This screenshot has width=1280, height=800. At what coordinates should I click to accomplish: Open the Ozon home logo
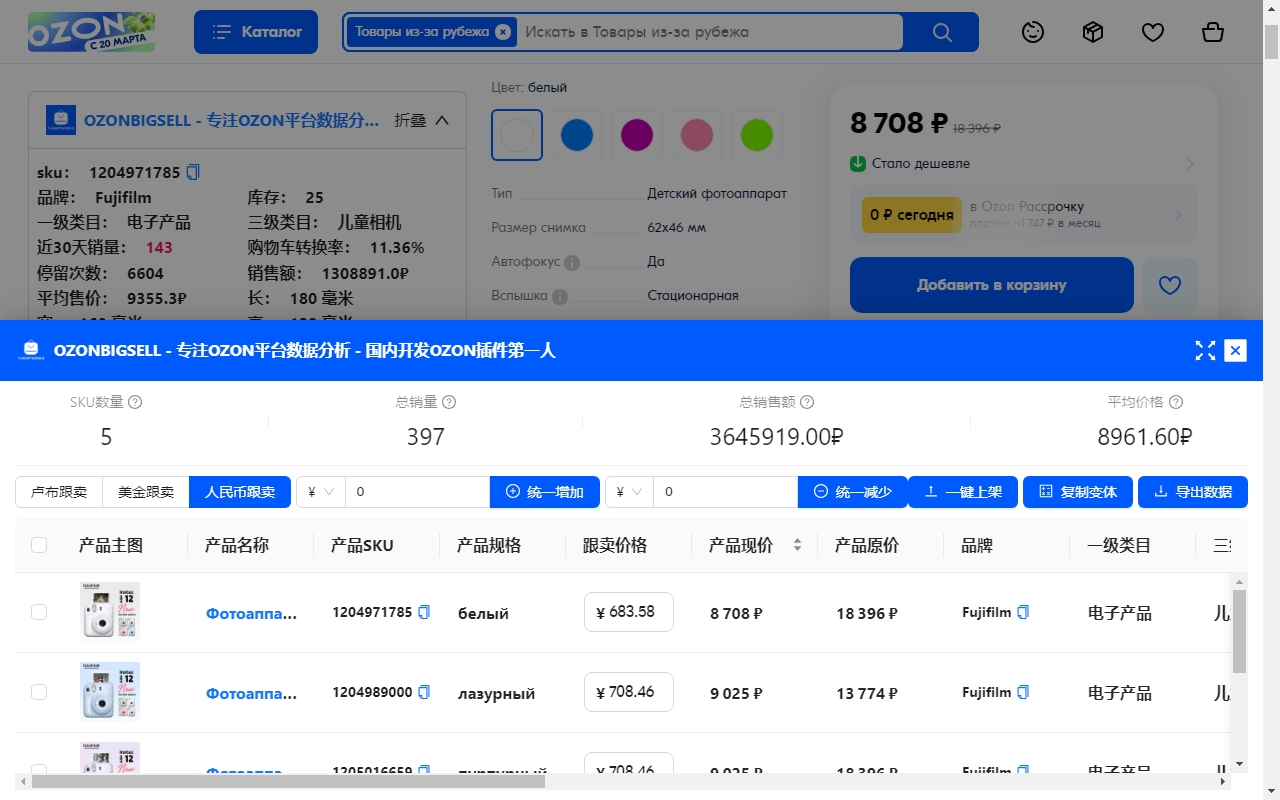[x=92, y=32]
